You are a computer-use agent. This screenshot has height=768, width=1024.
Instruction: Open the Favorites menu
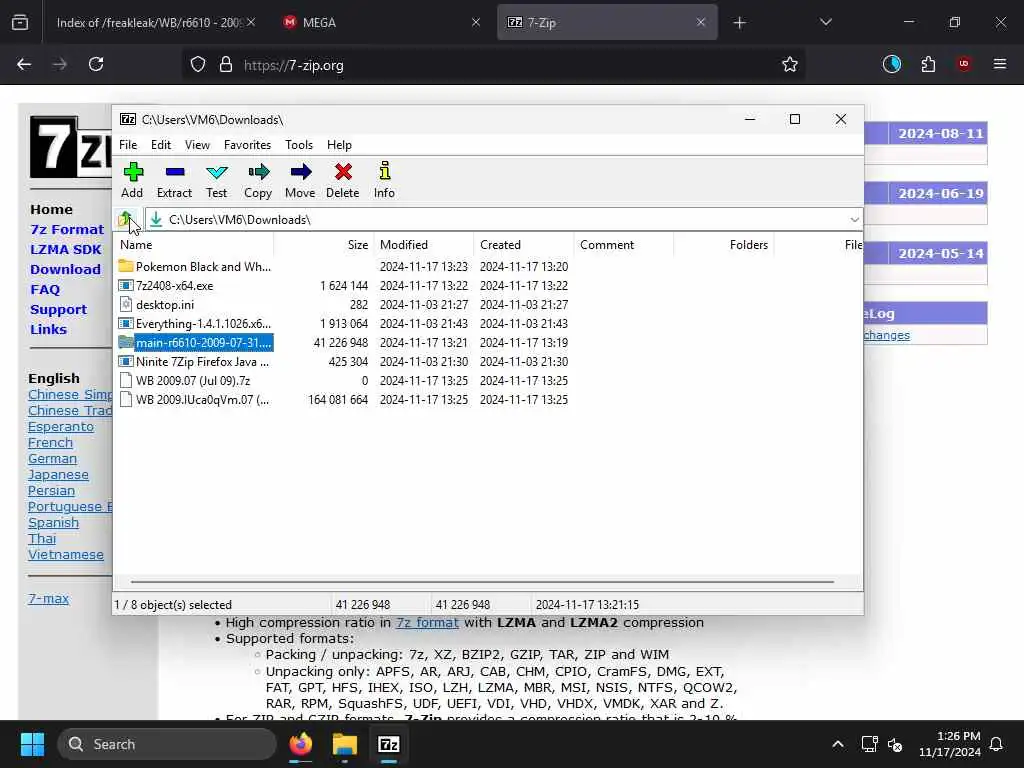pos(247,144)
